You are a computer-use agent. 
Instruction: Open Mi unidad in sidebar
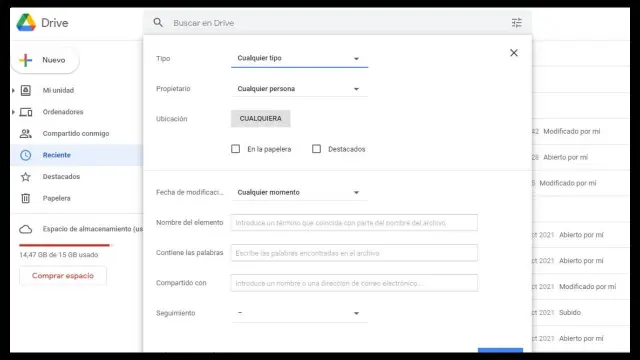(x=58, y=90)
